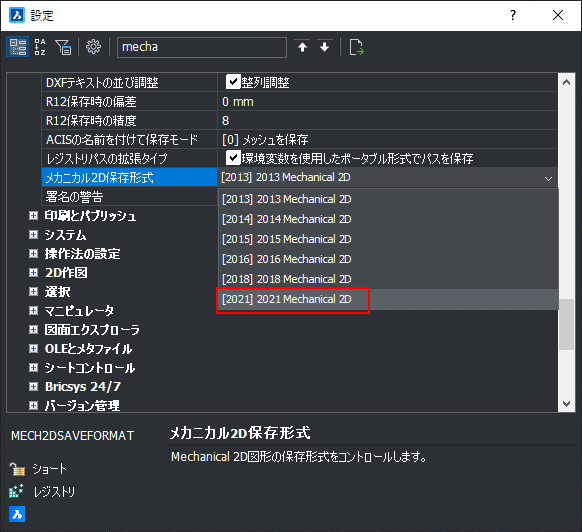The image size is (582, 532).
Task: Select the alphabetical sort icon
Action: (40, 47)
